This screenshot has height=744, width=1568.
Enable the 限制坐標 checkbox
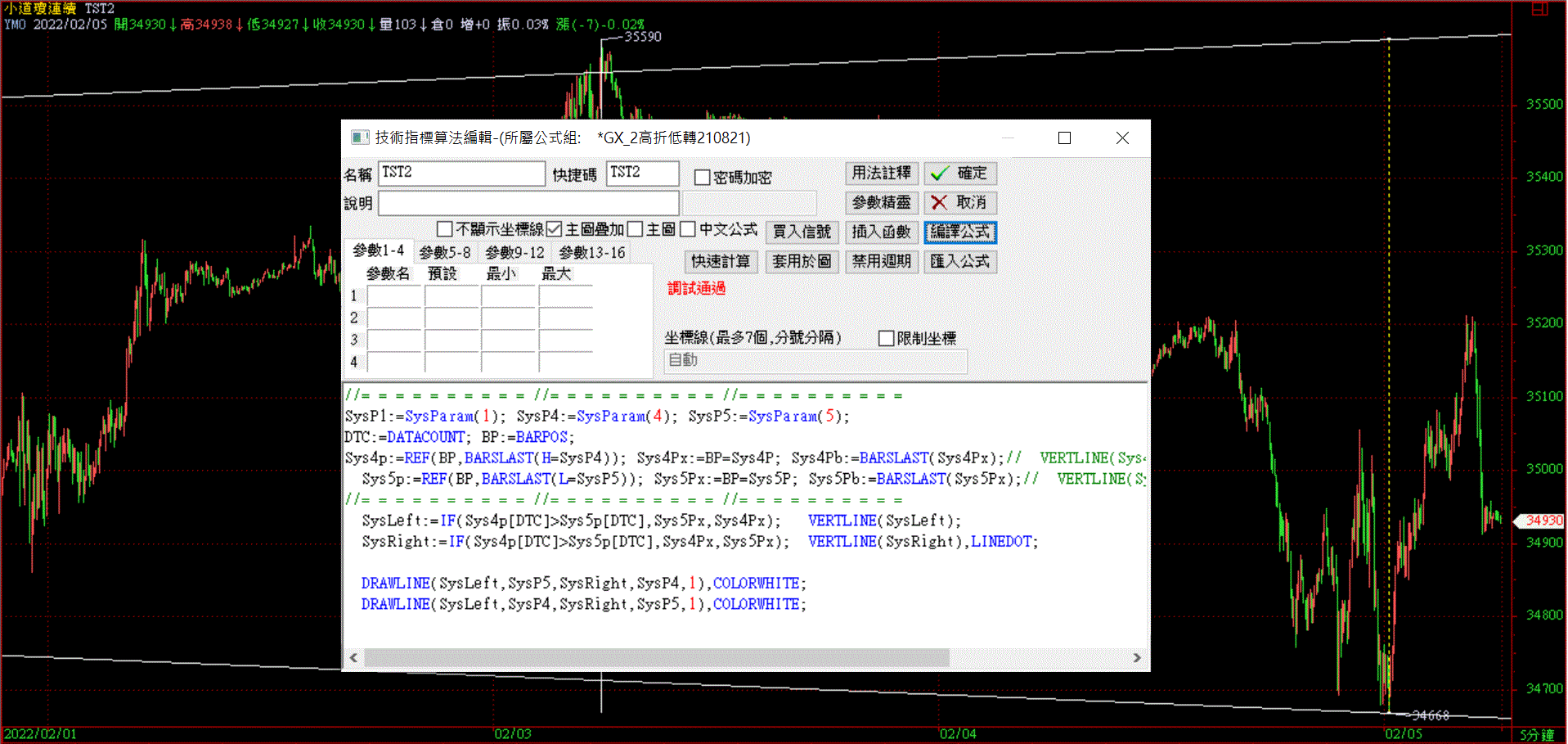pos(886,339)
